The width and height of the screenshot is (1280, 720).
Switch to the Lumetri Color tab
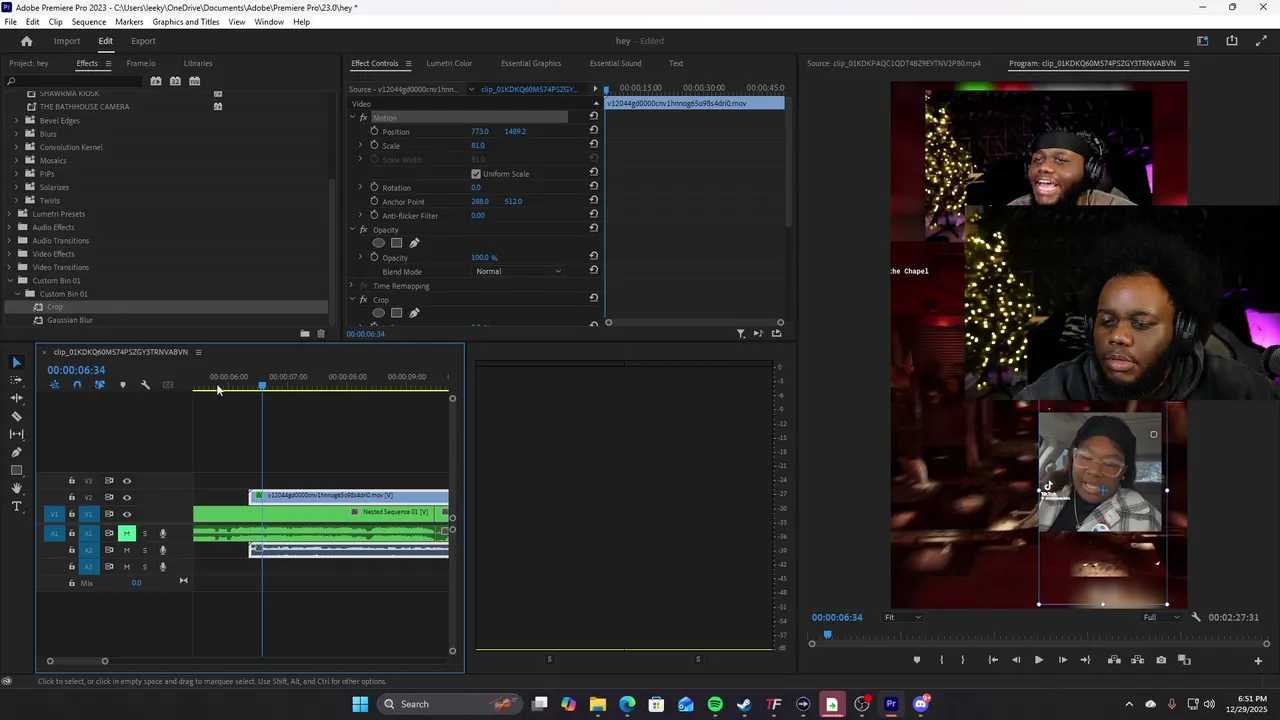click(x=449, y=63)
